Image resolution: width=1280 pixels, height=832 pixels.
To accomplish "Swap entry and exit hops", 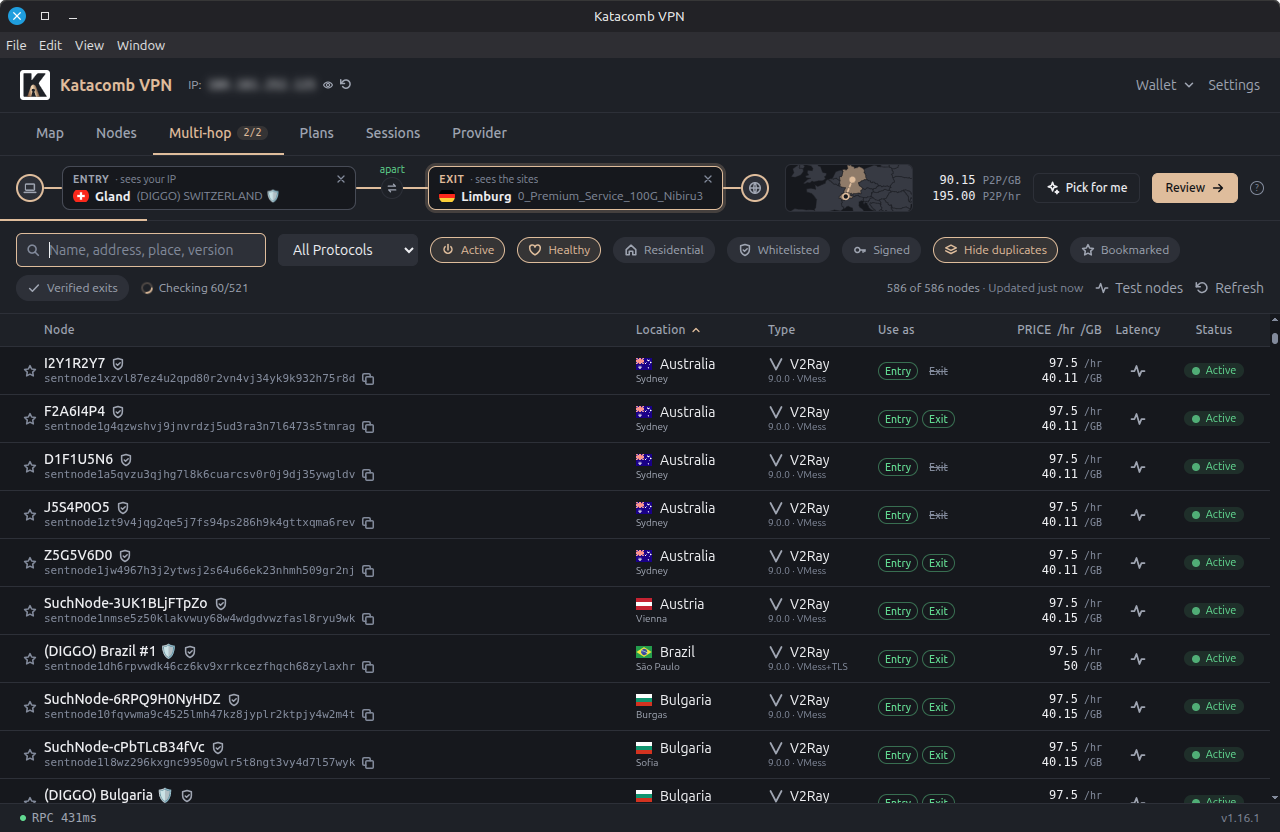I will click(392, 188).
